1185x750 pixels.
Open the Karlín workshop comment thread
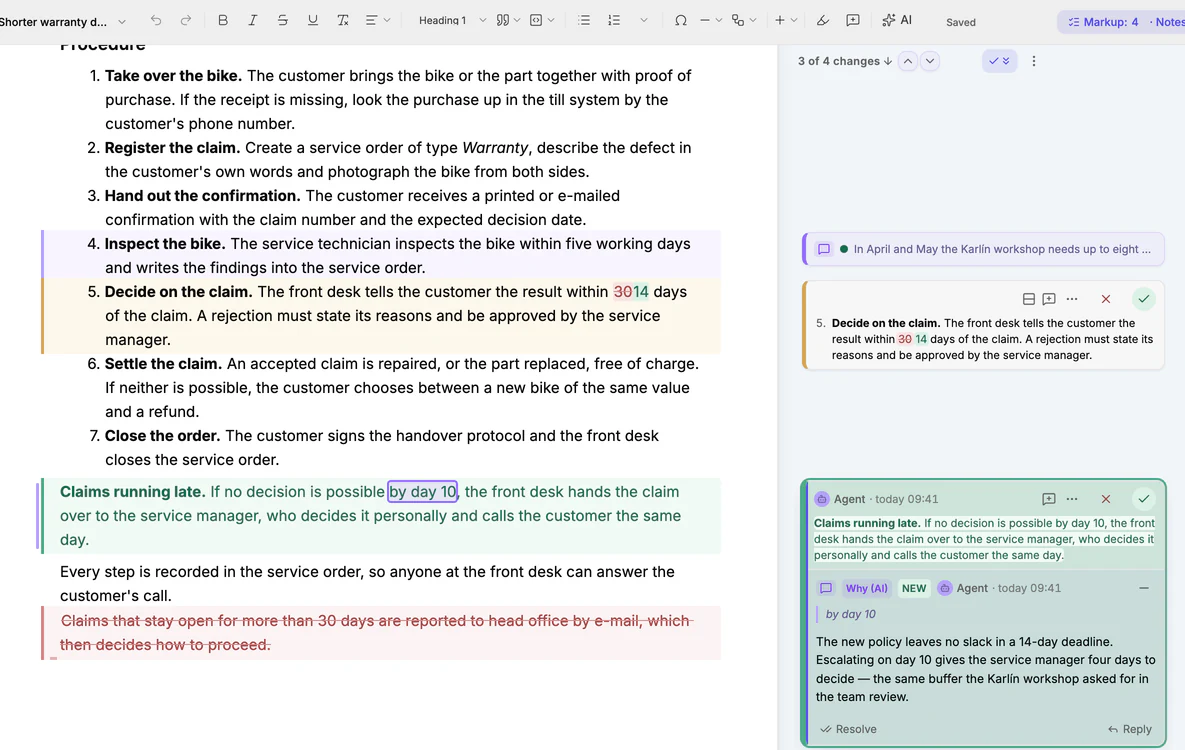pos(983,249)
